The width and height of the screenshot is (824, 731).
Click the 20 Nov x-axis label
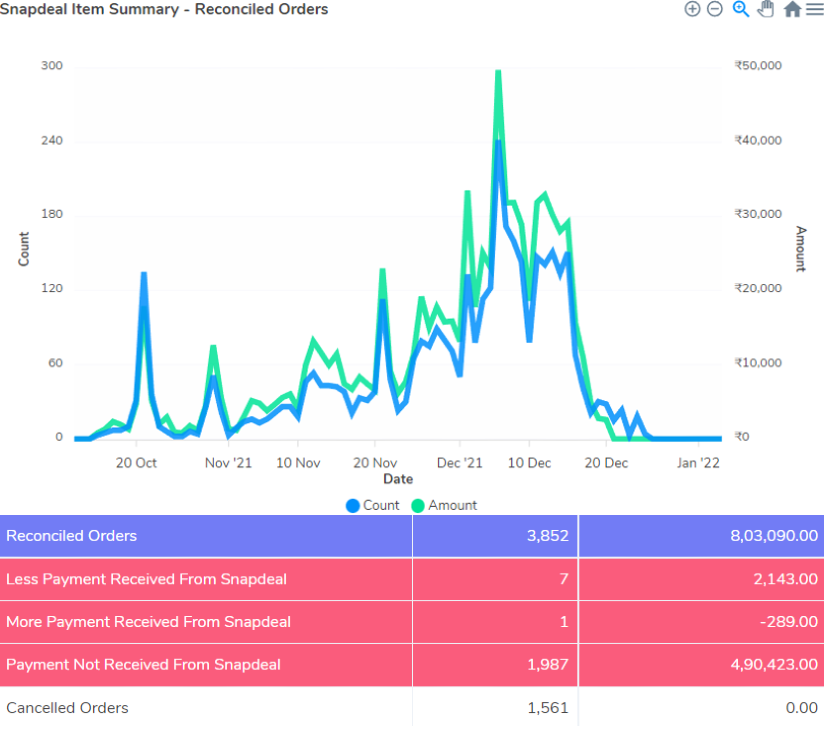[x=375, y=463]
